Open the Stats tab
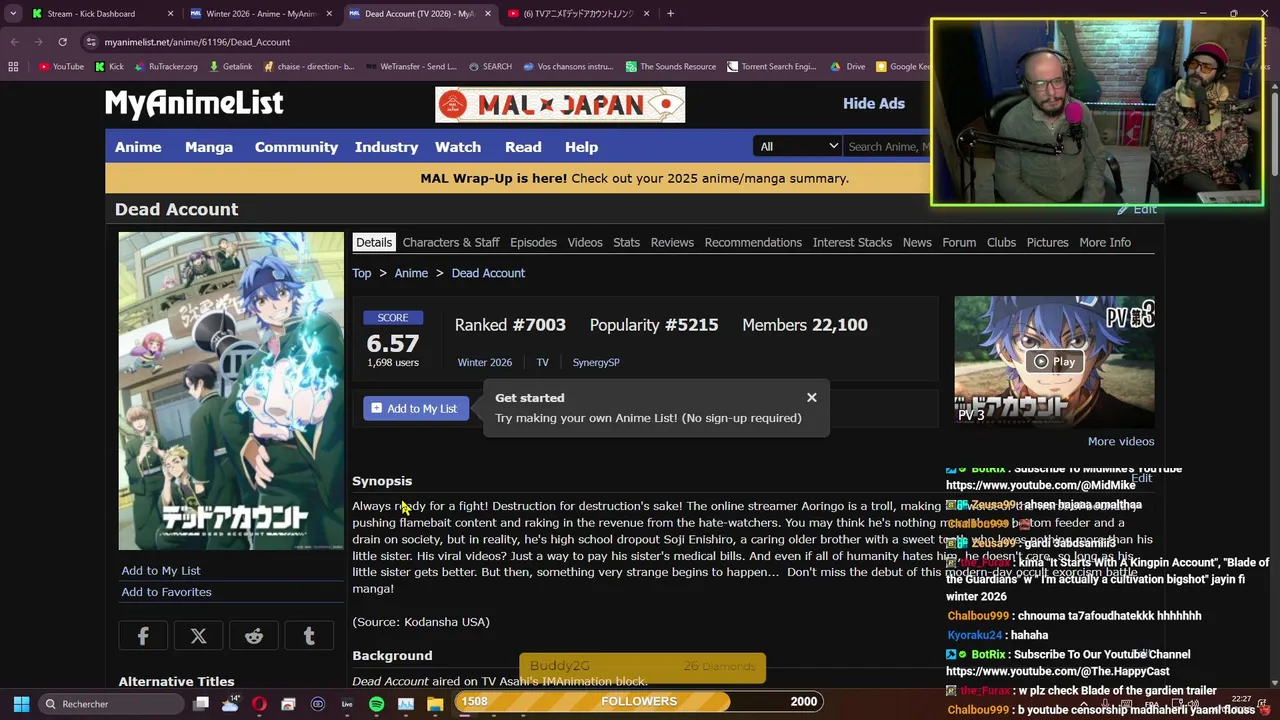1280x720 pixels. click(x=626, y=242)
